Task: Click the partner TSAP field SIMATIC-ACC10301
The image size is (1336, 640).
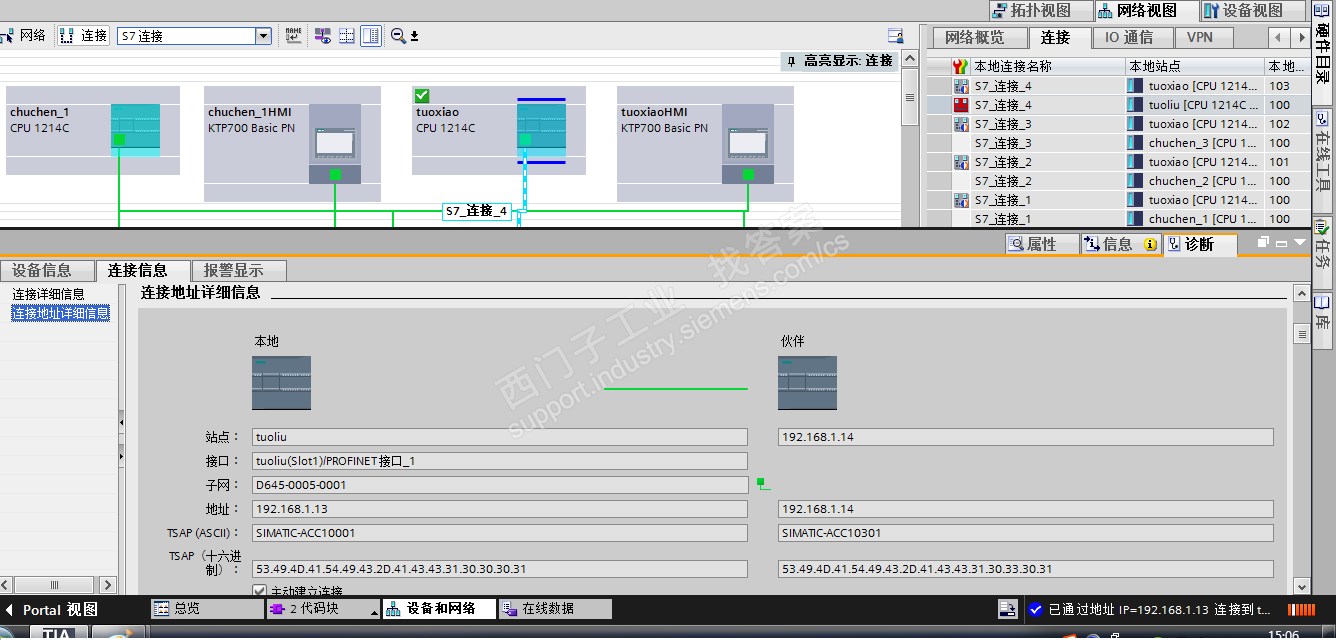Action: [1026, 533]
